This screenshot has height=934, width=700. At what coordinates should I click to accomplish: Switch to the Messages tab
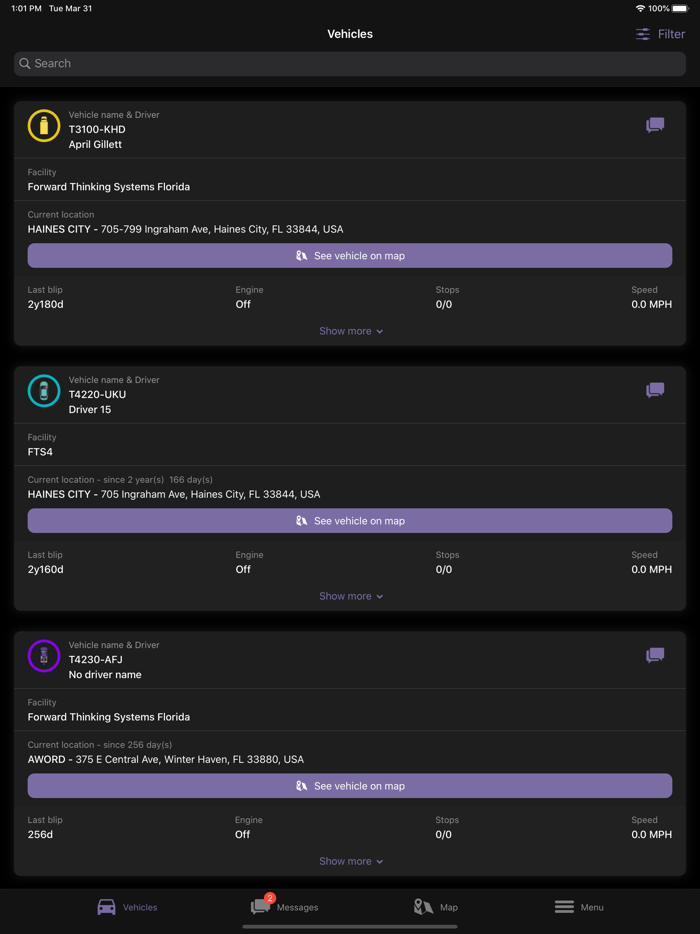[x=284, y=907]
